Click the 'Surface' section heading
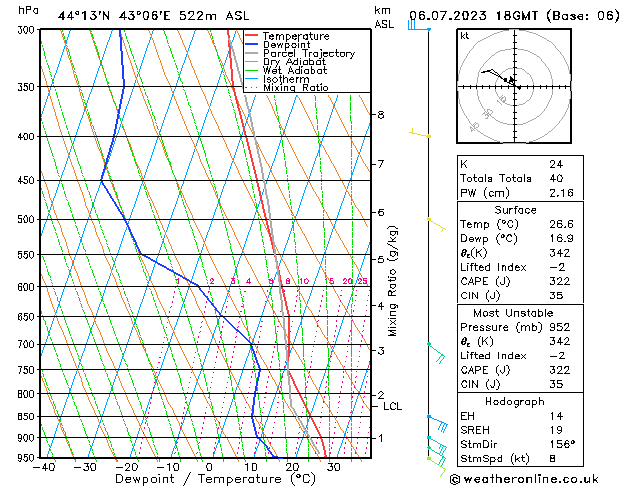629x486 pixels. (x=515, y=210)
